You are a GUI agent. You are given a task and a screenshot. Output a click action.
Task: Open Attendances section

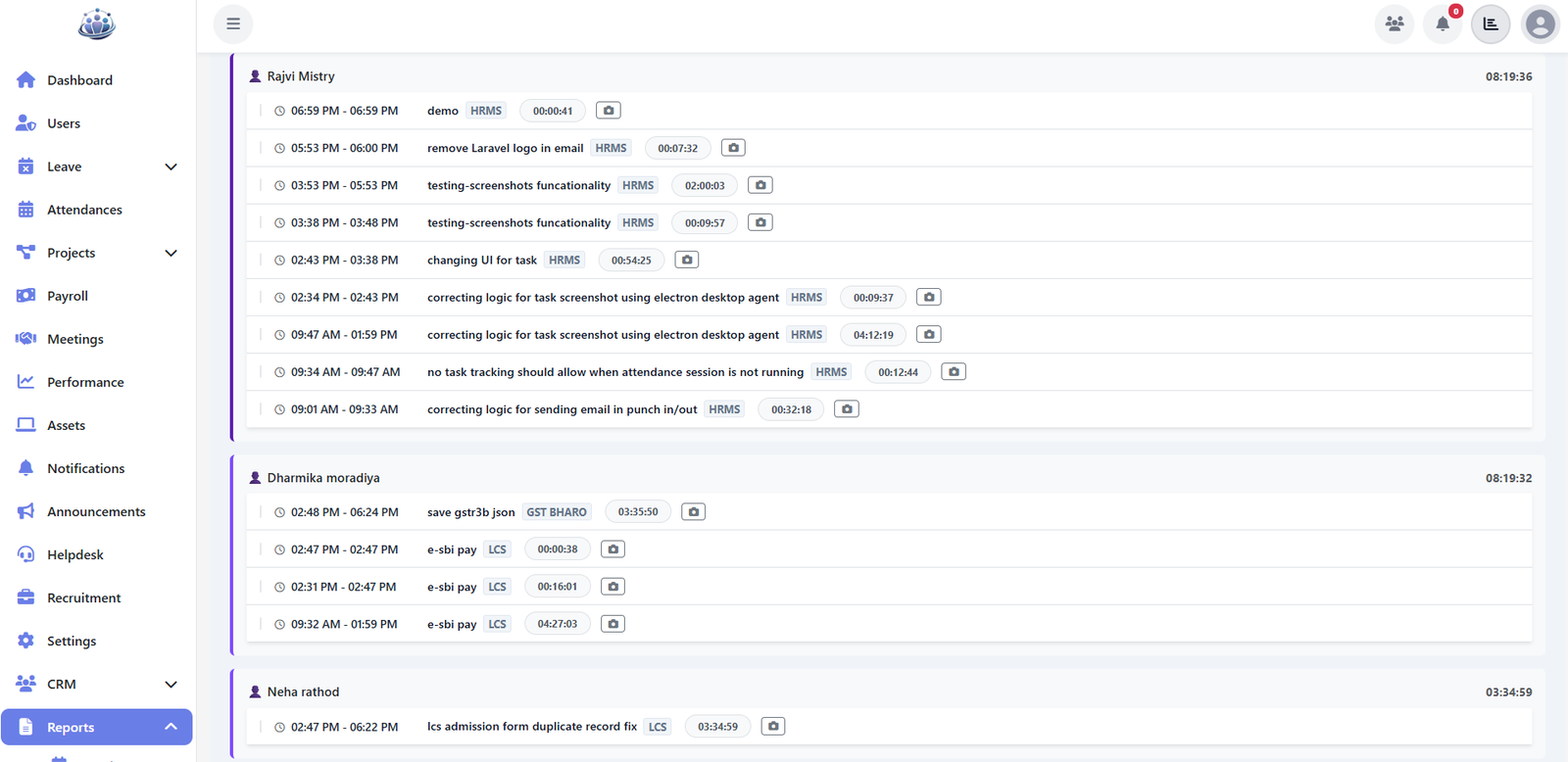pos(97,210)
